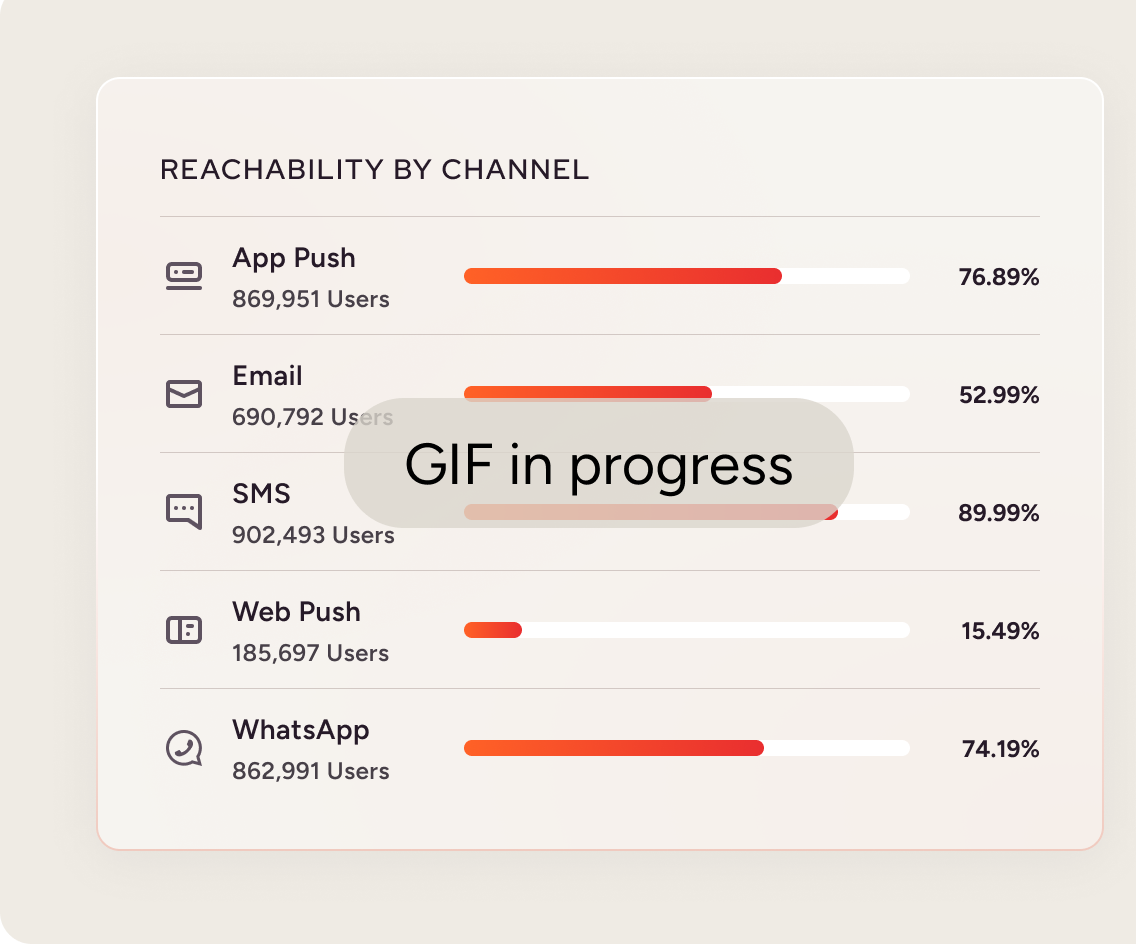This screenshot has height=944, width=1136.
Task: Select the Web Push channel label
Action: click(x=296, y=612)
